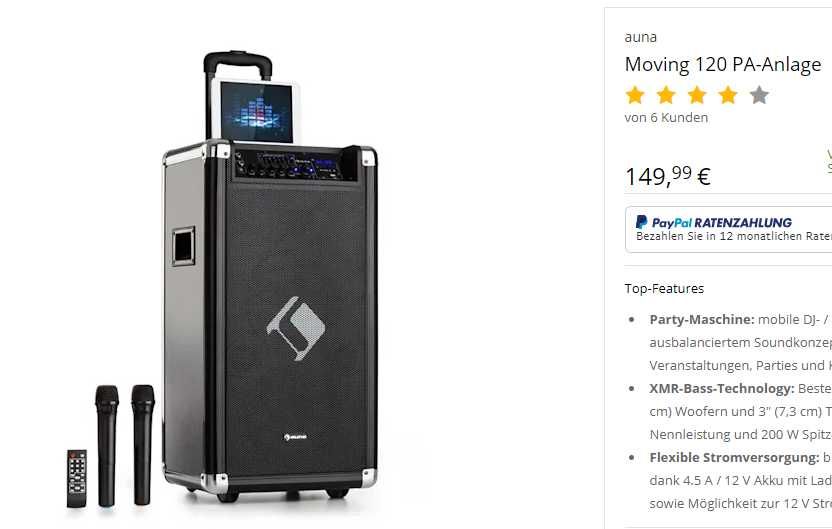832x529 pixels.
Task: Click the second gold rating star
Action: pyautogui.click(x=666, y=95)
